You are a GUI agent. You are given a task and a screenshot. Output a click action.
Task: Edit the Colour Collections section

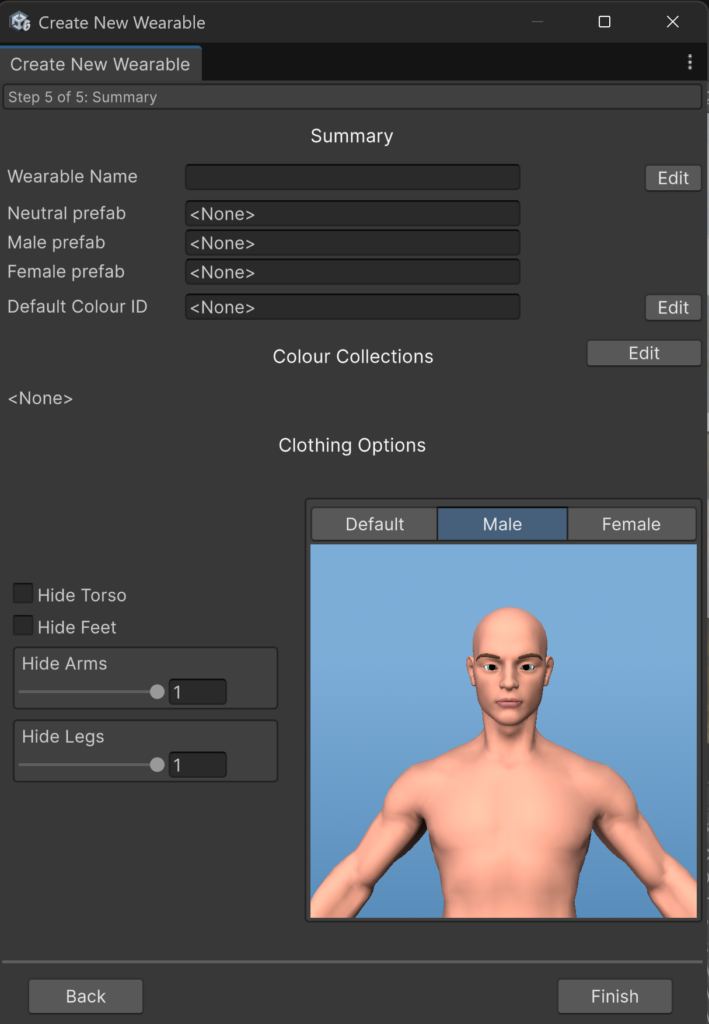click(x=644, y=353)
